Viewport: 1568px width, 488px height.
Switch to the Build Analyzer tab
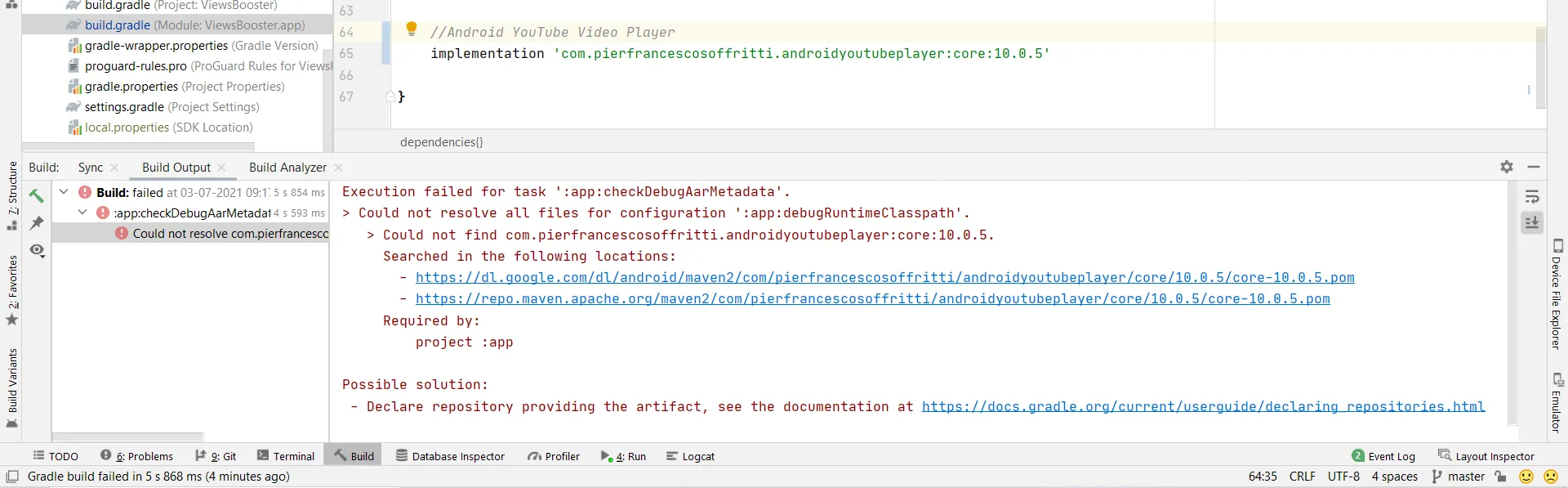(287, 167)
